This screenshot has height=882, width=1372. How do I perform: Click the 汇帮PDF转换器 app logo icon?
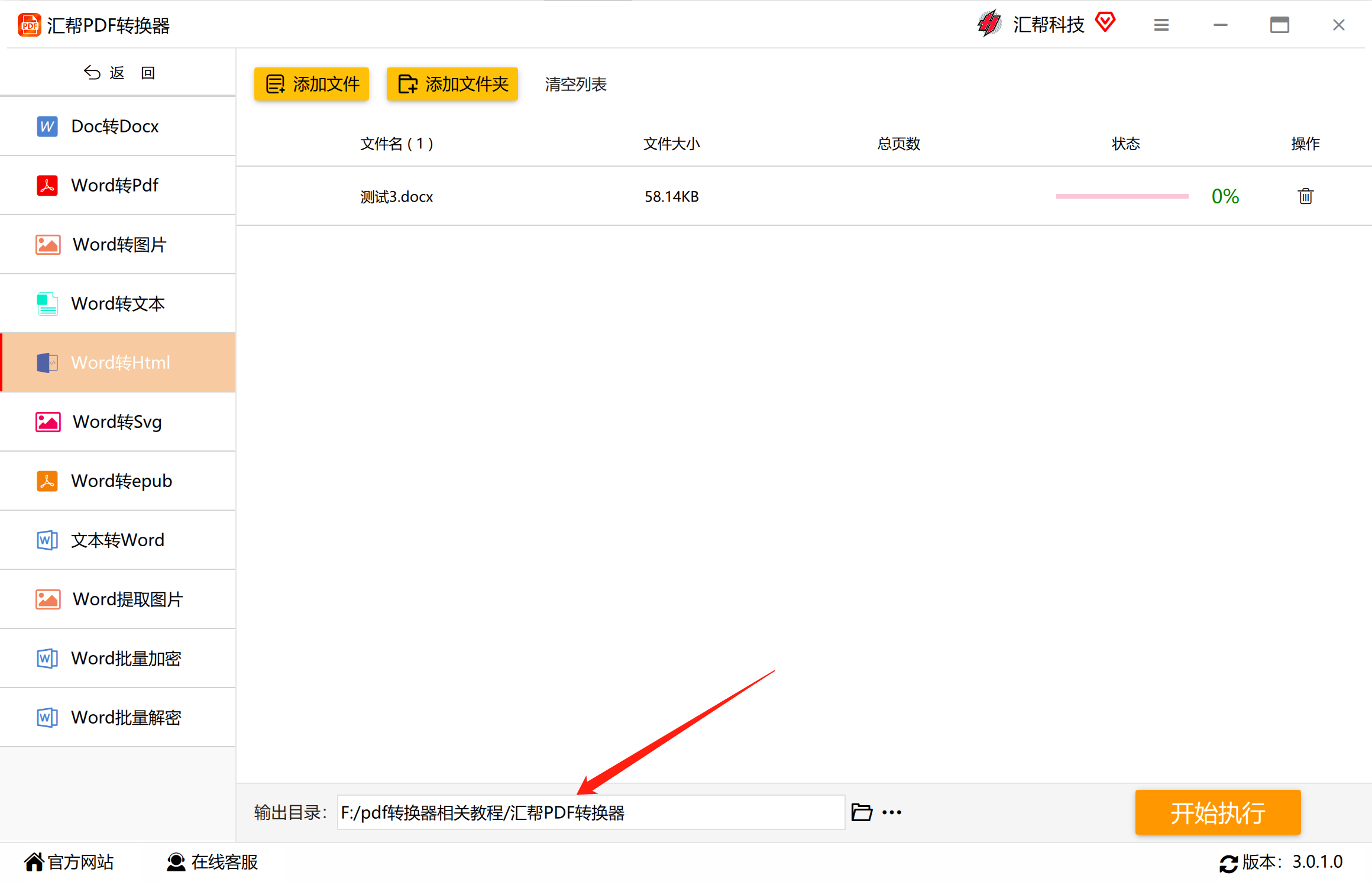point(29,25)
